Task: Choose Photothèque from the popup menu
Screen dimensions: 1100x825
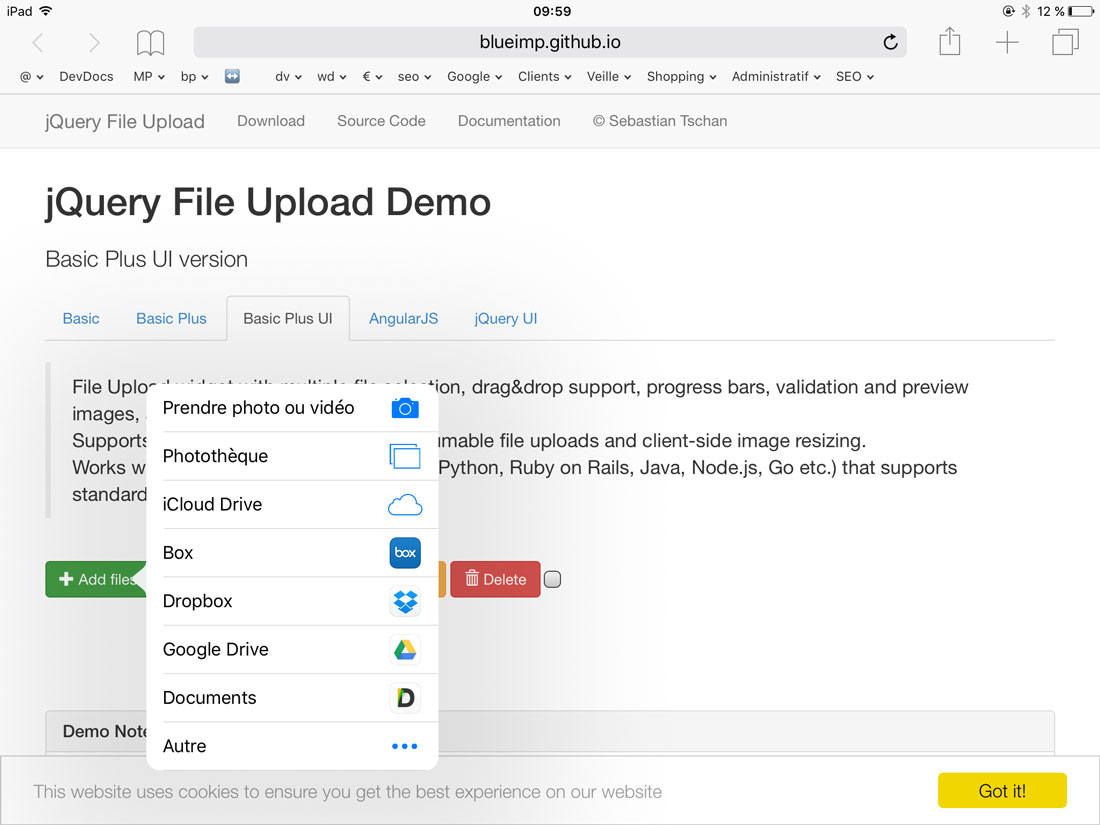Action: click(293, 456)
